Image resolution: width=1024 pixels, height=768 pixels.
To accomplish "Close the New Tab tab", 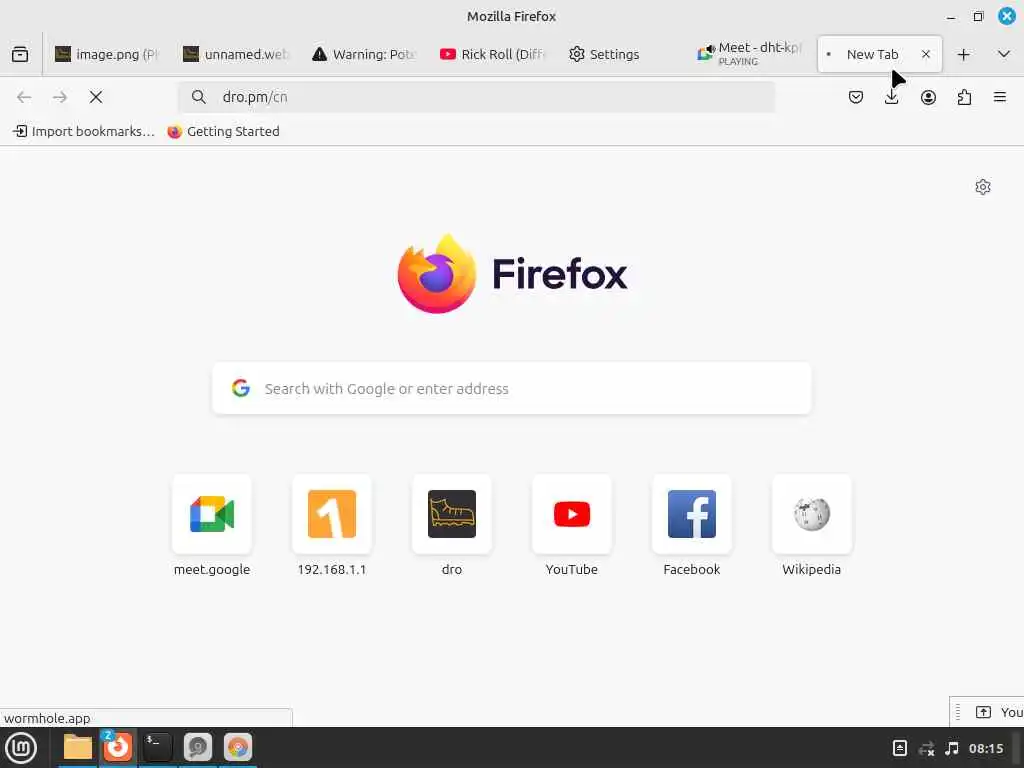I will click(x=925, y=54).
